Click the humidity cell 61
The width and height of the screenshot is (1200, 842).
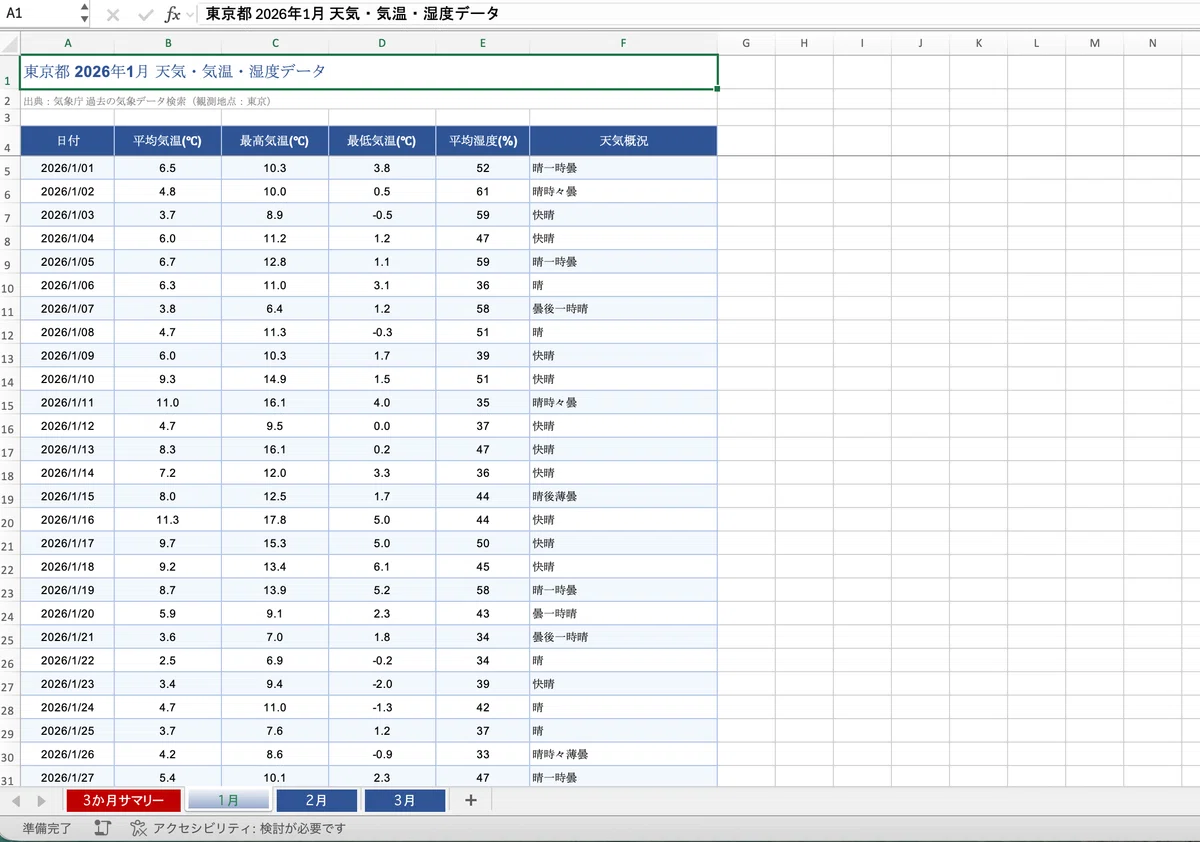coord(483,192)
